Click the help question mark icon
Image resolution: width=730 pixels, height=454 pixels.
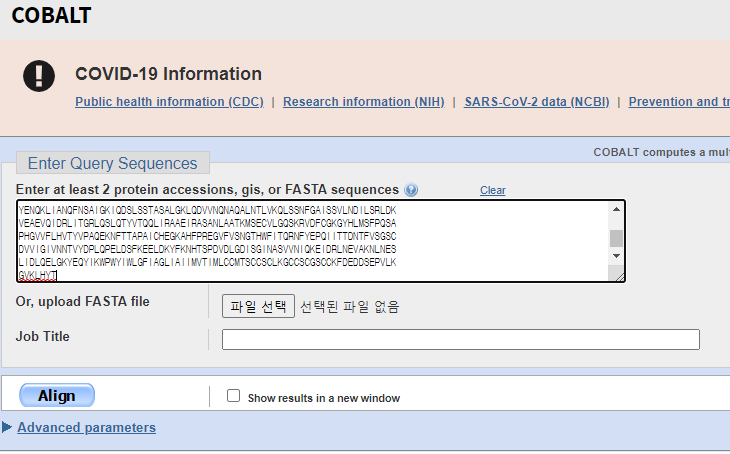(411, 190)
